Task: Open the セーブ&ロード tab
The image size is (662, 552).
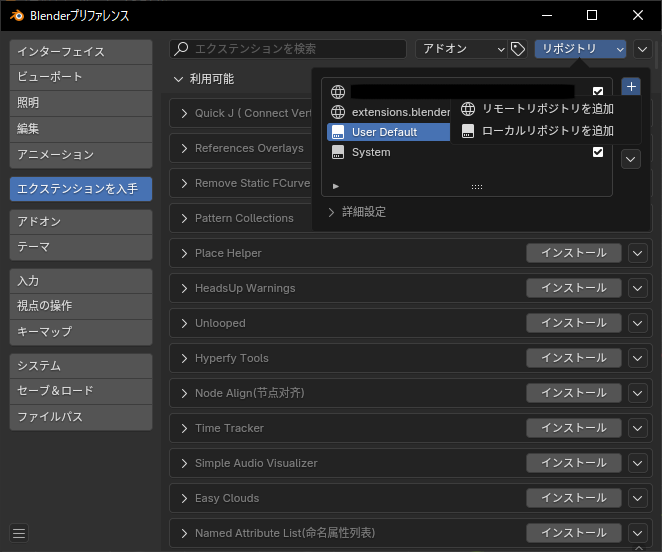Action: click(x=81, y=391)
